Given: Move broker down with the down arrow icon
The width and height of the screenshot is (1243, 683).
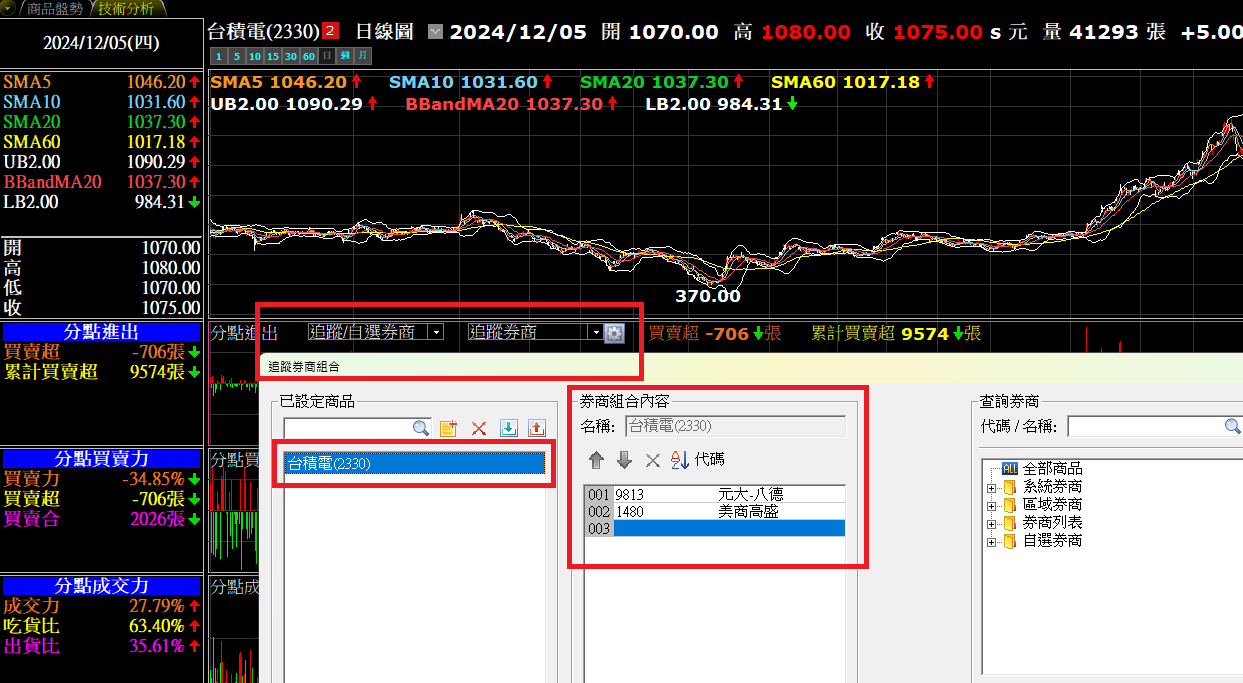Looking at the screenshot, I should click(624, 460).
